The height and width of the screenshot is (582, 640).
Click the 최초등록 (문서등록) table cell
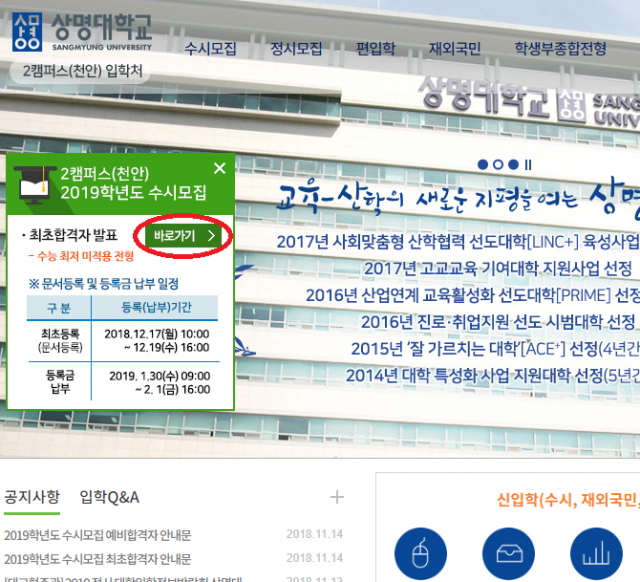[60, 340]
